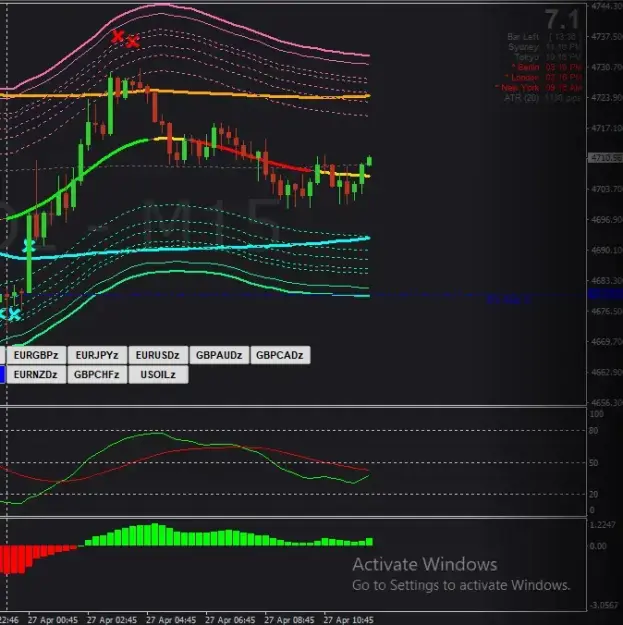Screen dimensions: 623x625
Task: Click the 27 Apr 10:45 time label
Action: 348,620
